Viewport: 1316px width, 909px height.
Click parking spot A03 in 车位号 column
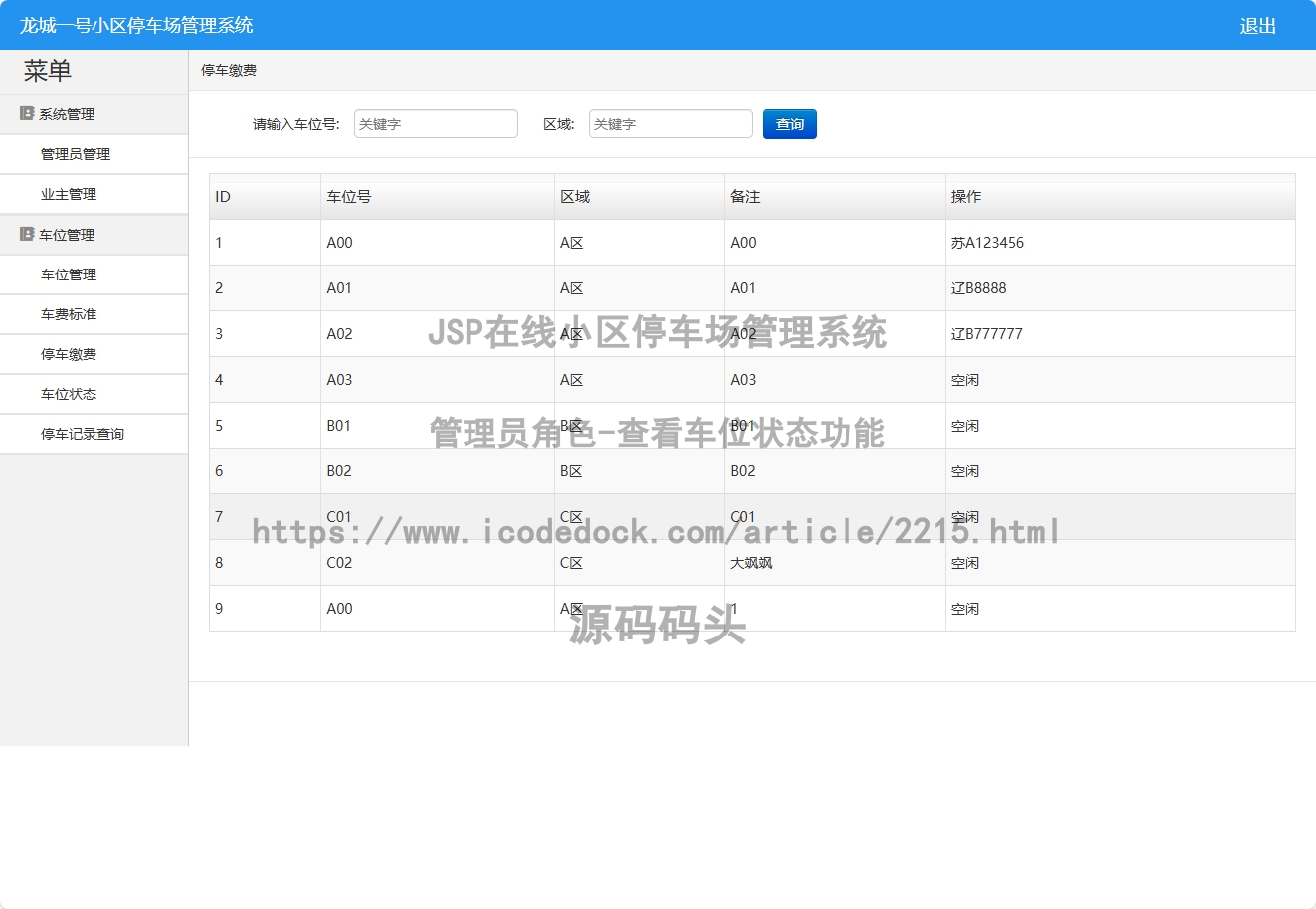[x=339, y=380]
